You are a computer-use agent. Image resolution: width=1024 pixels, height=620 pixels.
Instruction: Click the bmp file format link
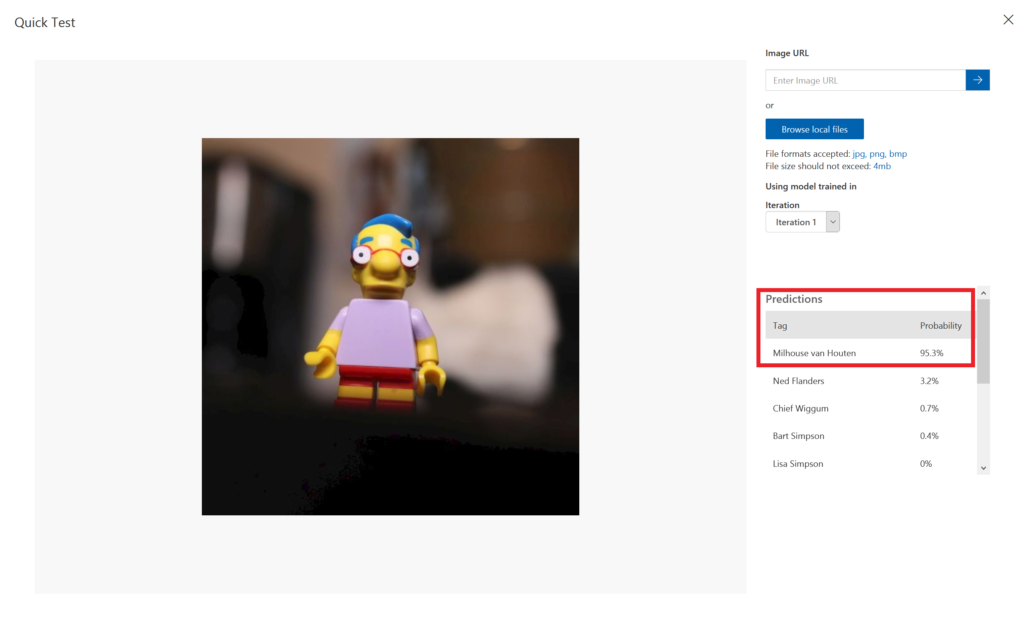(898, 154)
